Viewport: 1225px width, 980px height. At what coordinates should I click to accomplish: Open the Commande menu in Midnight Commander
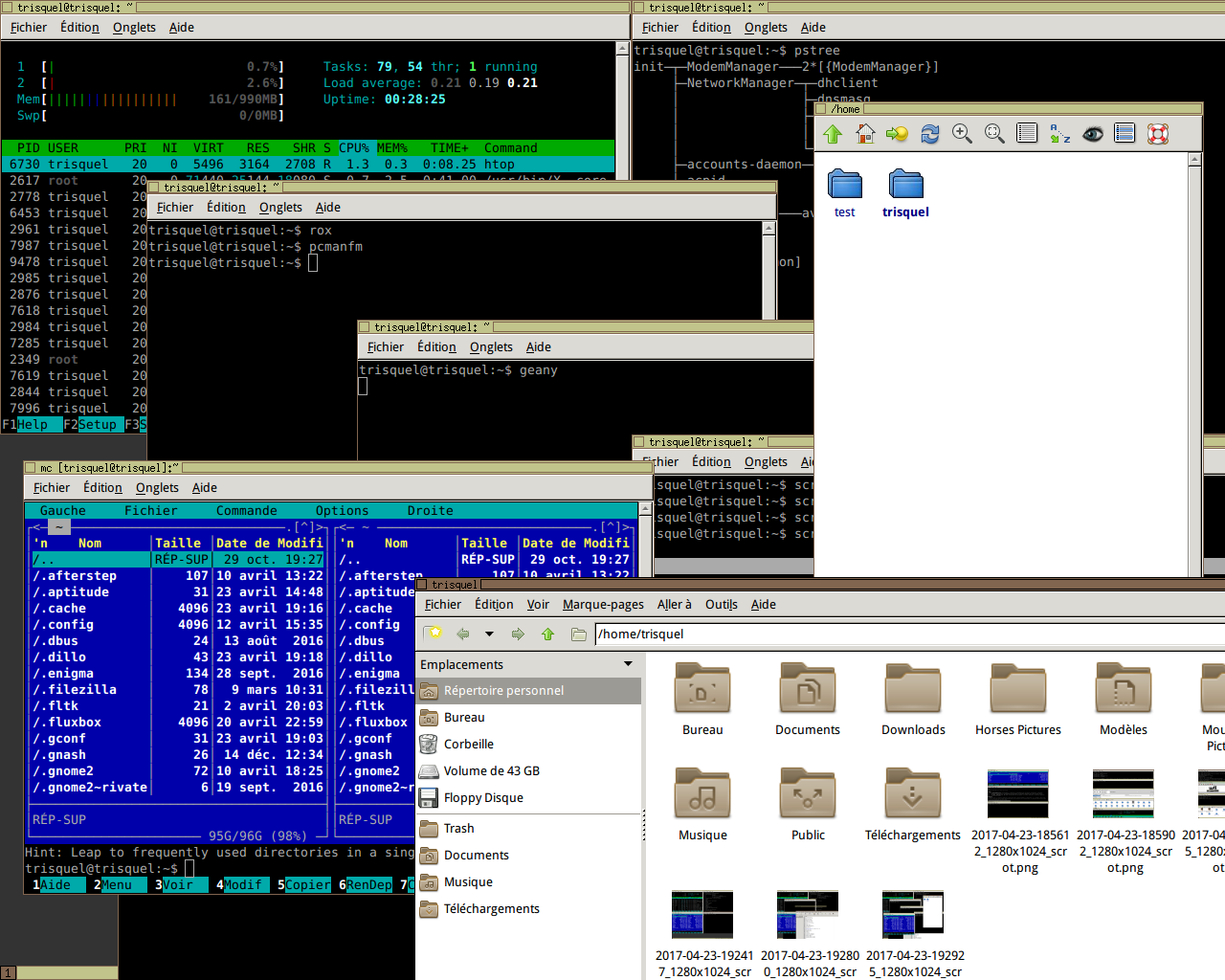(x=246, y=510)
